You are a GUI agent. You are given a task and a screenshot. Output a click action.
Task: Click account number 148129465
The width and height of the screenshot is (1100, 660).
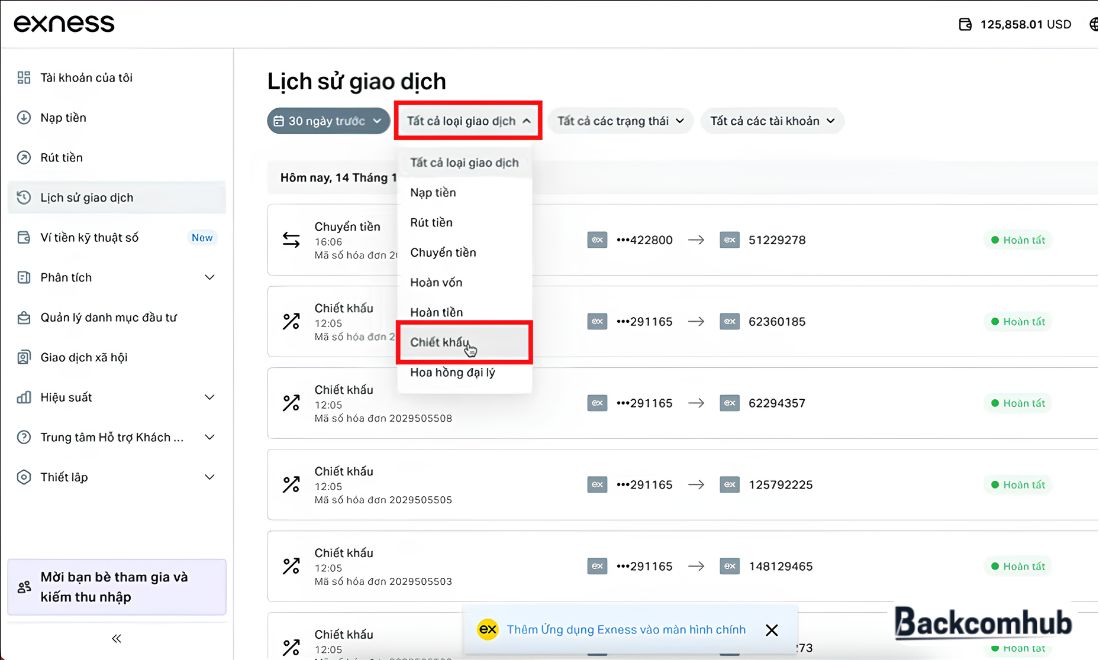click(780, 566)
